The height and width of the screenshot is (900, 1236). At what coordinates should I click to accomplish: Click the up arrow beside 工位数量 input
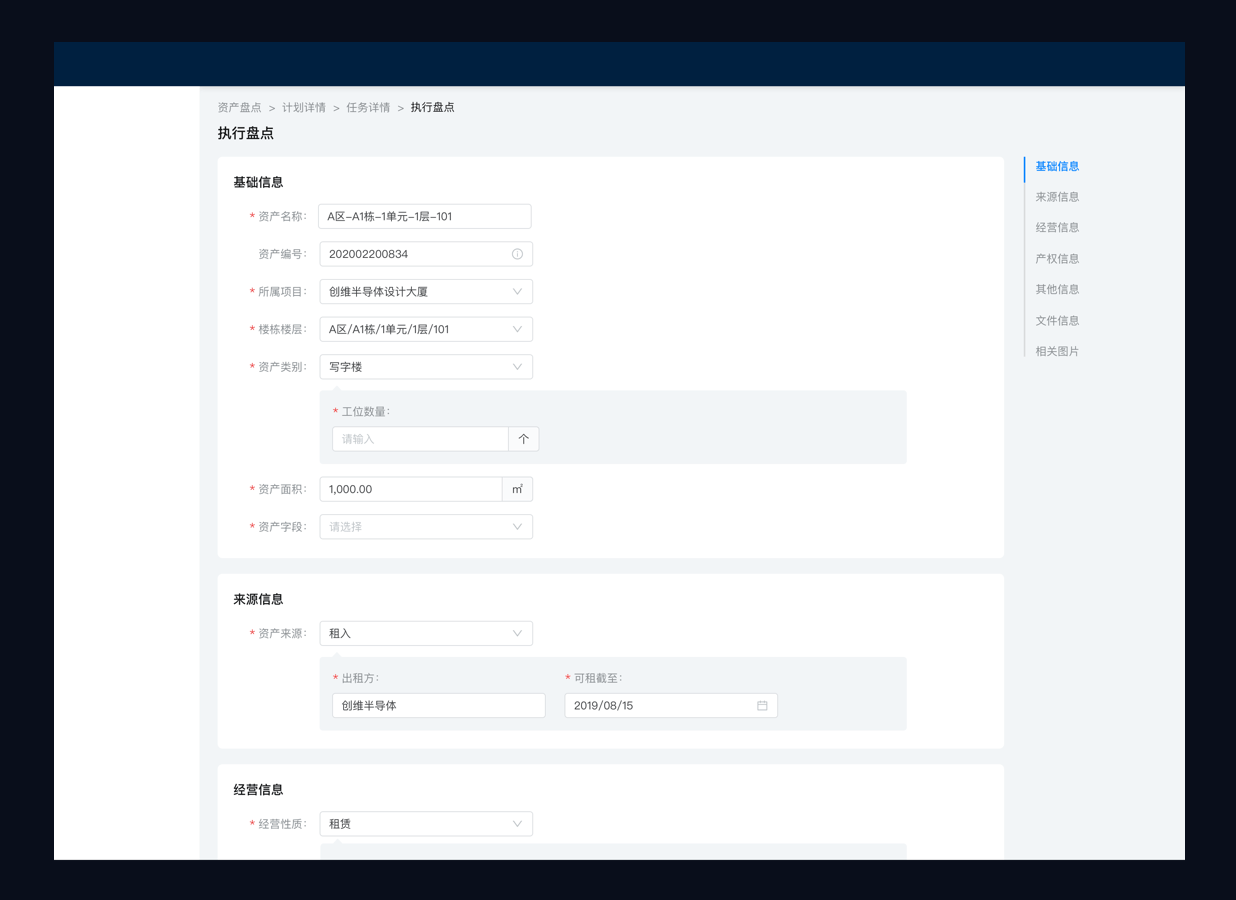pyautogui.click(x=523, y=438)
